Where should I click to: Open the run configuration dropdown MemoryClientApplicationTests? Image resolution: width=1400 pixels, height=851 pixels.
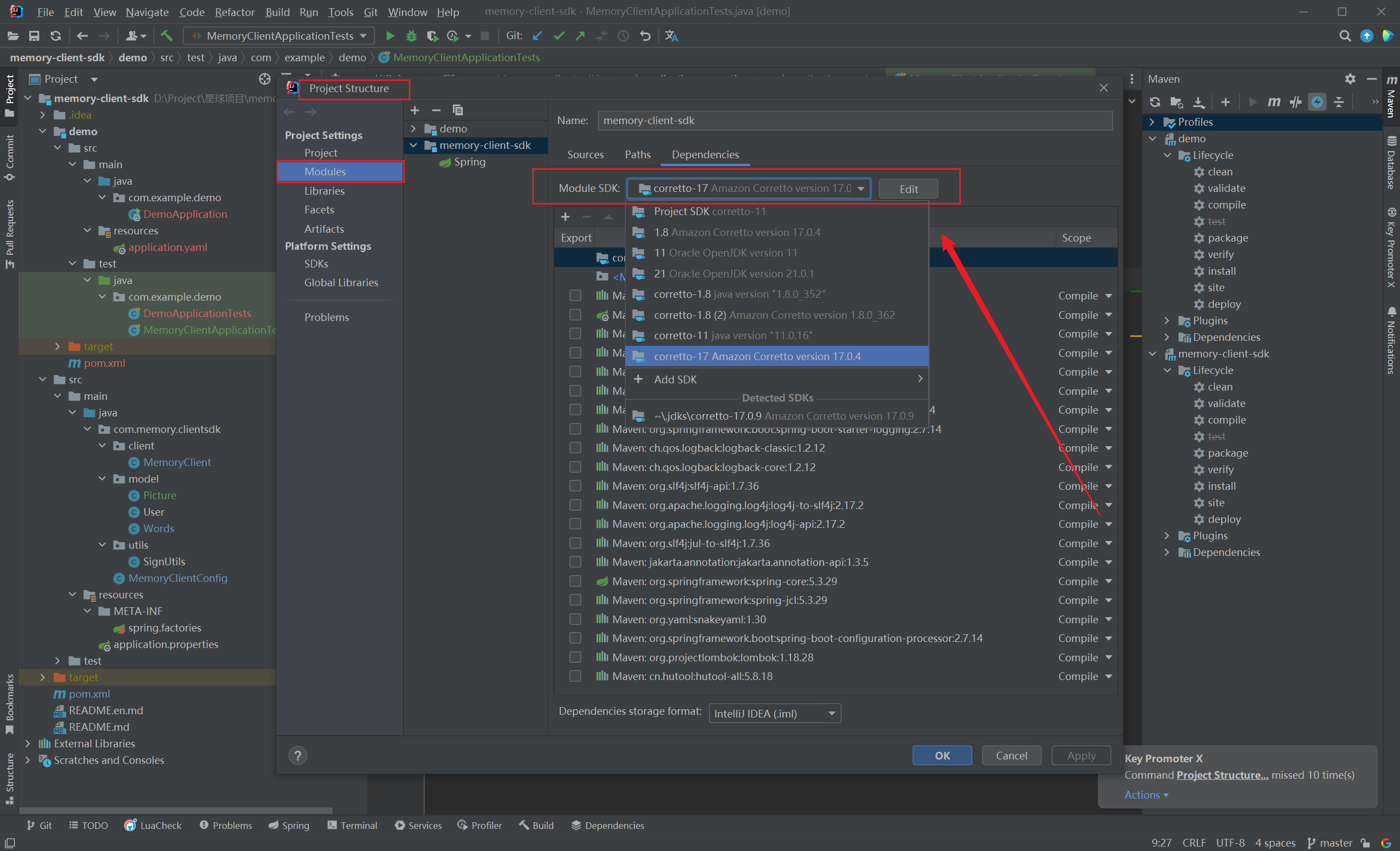279,36
